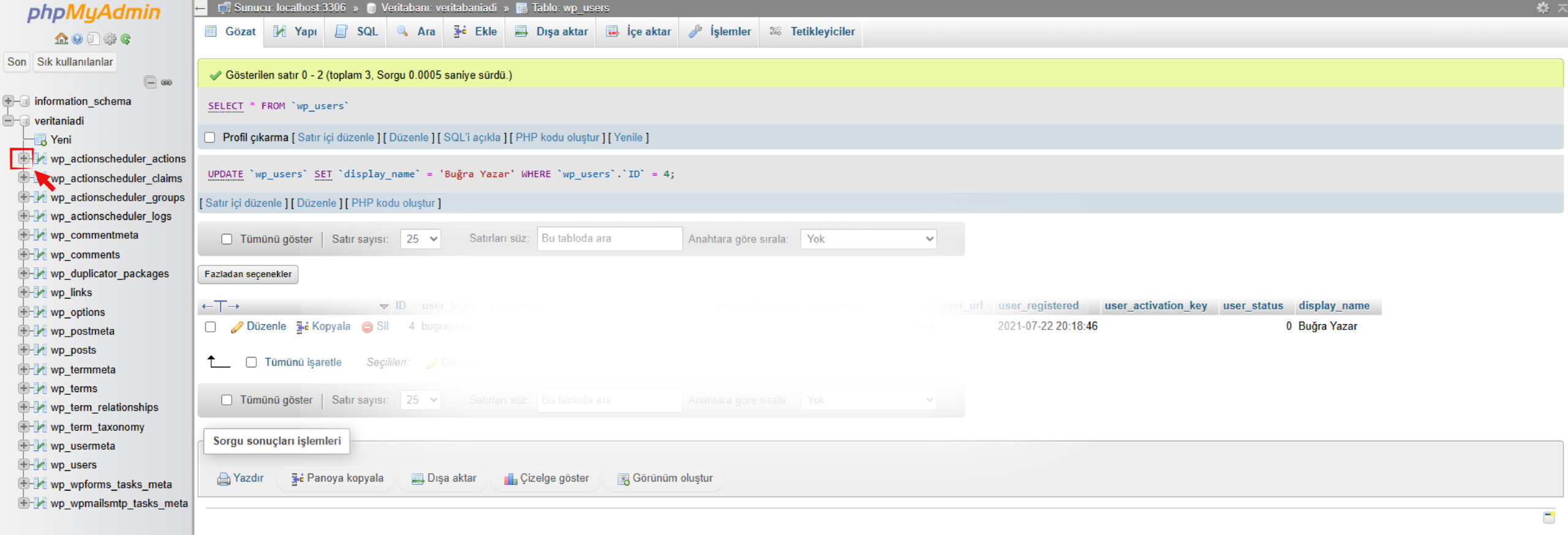Sort by user_status column header

1253,306
